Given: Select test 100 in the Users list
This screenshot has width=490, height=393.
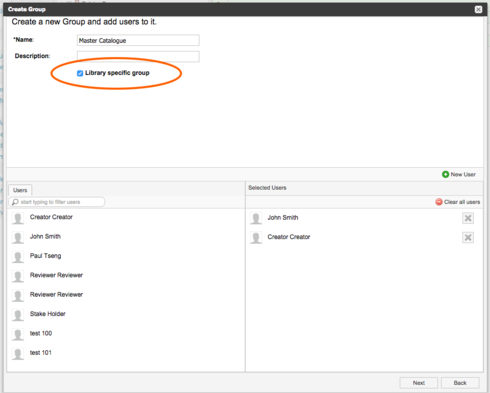Looking at the screenshot, I should [126, 334].
